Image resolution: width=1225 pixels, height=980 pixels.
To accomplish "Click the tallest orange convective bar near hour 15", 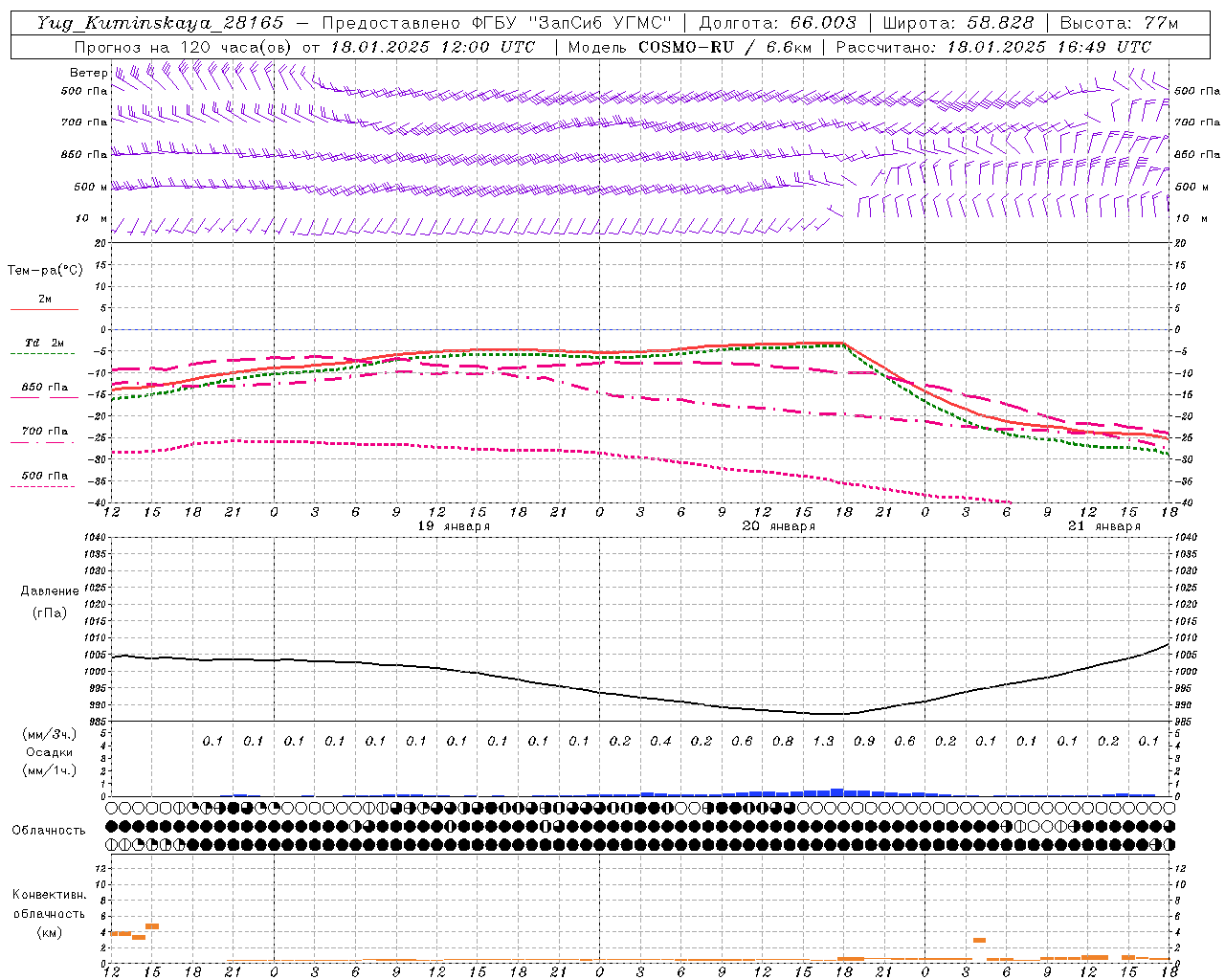I will tap(152, 925).
